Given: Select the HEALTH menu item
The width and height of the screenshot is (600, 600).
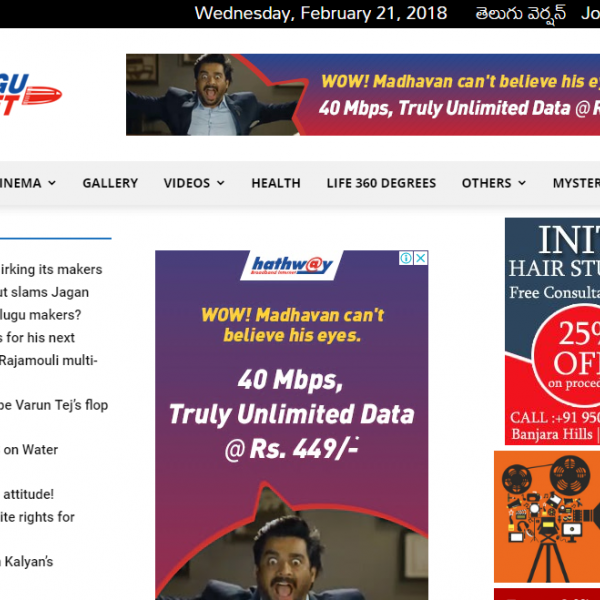Looking at the screenshot, I should (x=276, y=183).
